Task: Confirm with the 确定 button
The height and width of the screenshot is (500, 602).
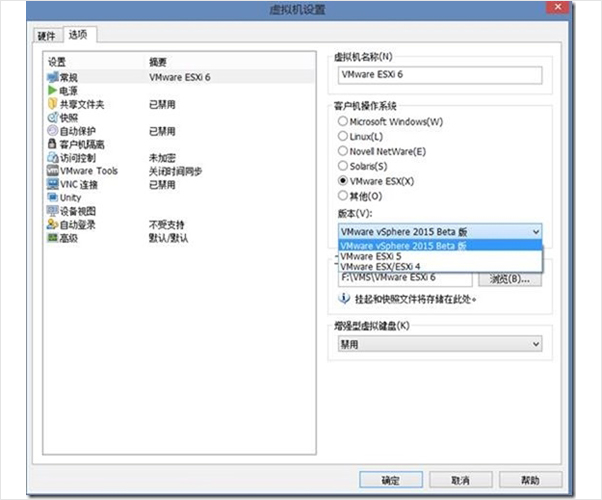Action: click(x=391, y=480)
